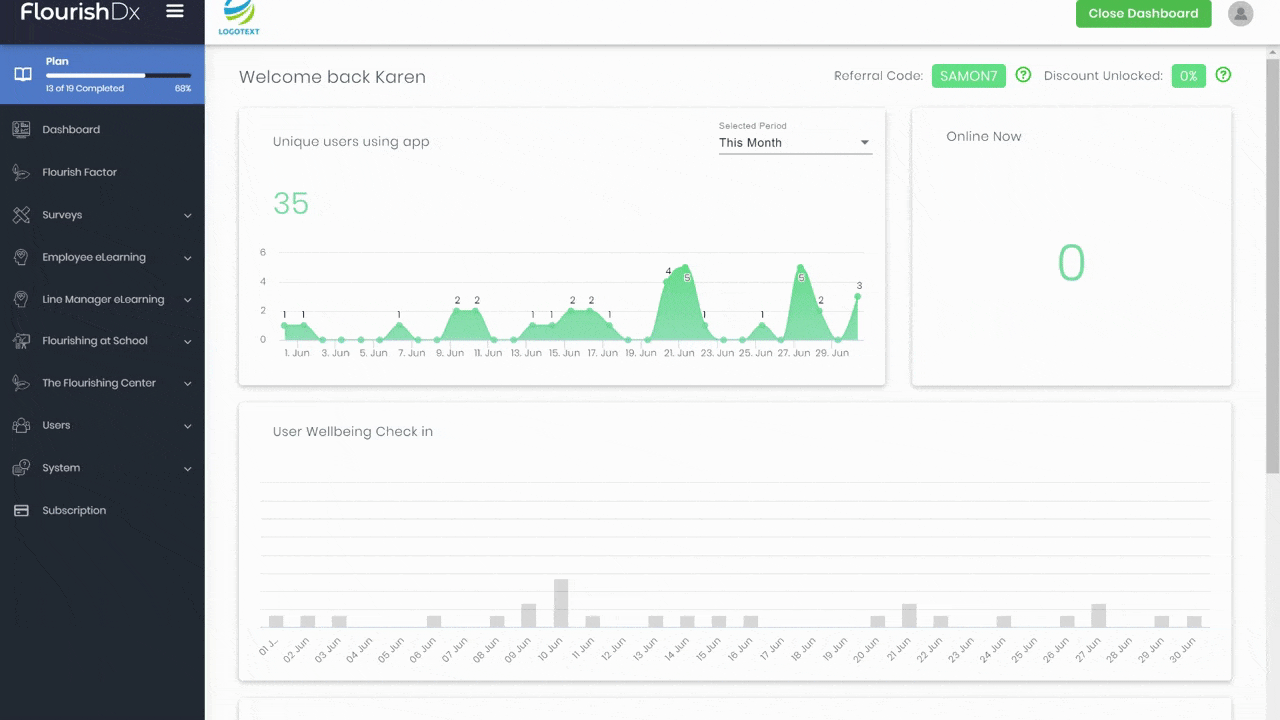This screenshot has height=720, width=1280.
Task: Click the Unique users using app title
Action: 351,142
